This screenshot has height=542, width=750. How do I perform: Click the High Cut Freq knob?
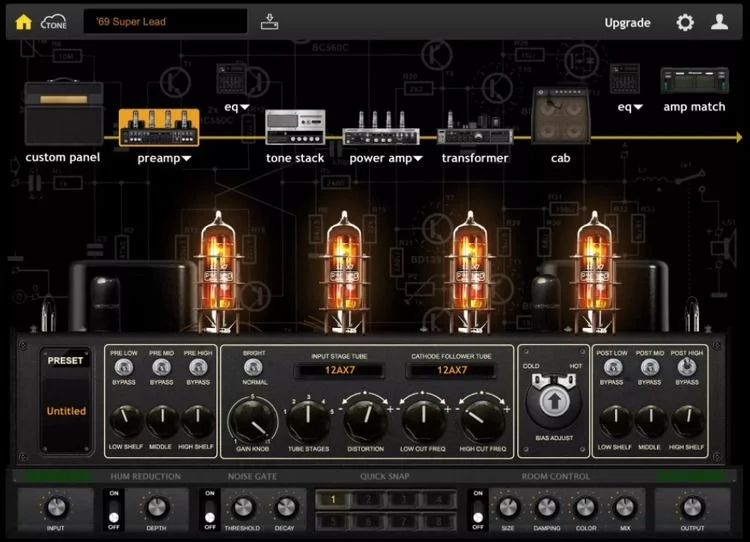click(x=482, y=421)
